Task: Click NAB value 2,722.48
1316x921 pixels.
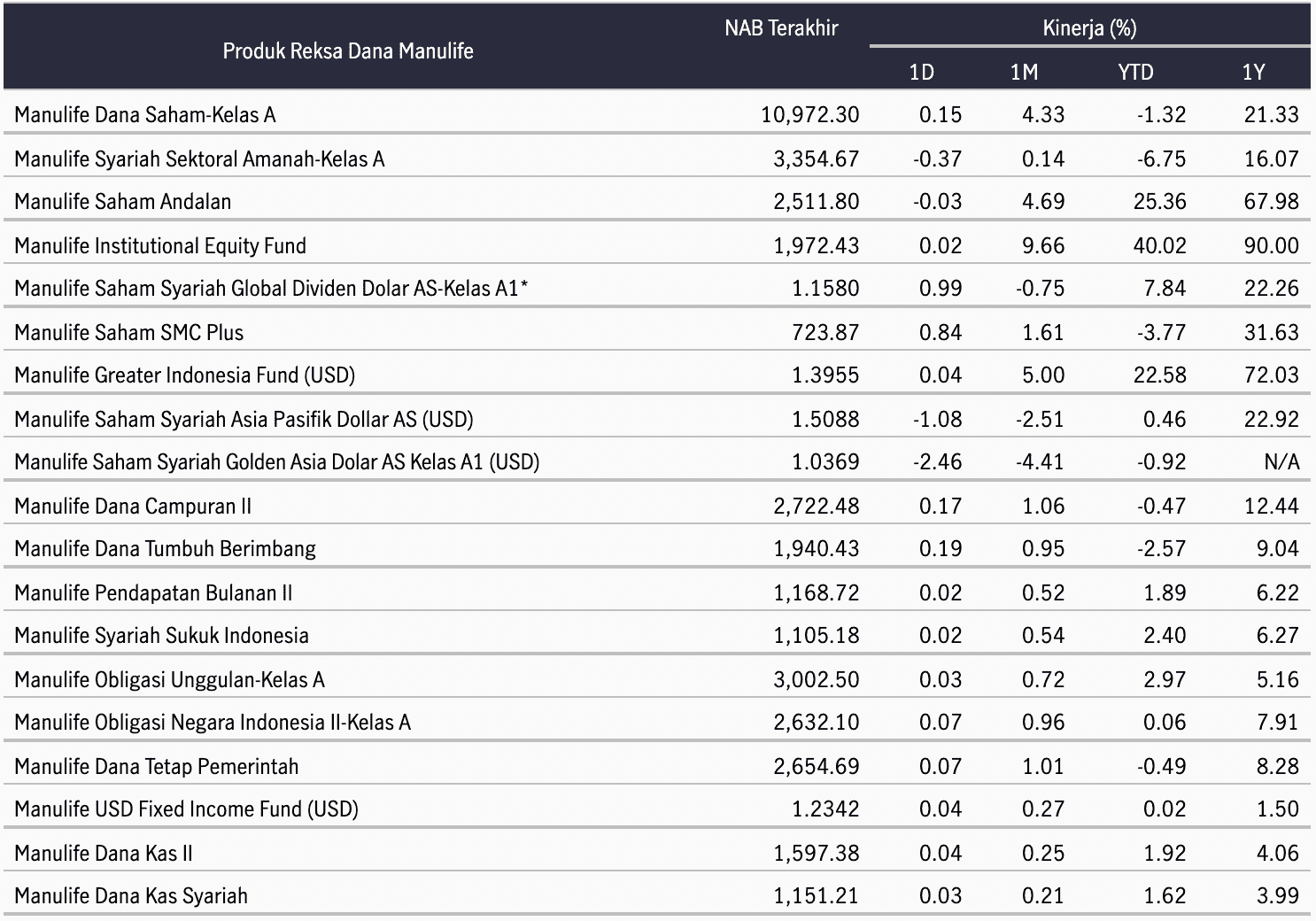Action: (817, 506)
